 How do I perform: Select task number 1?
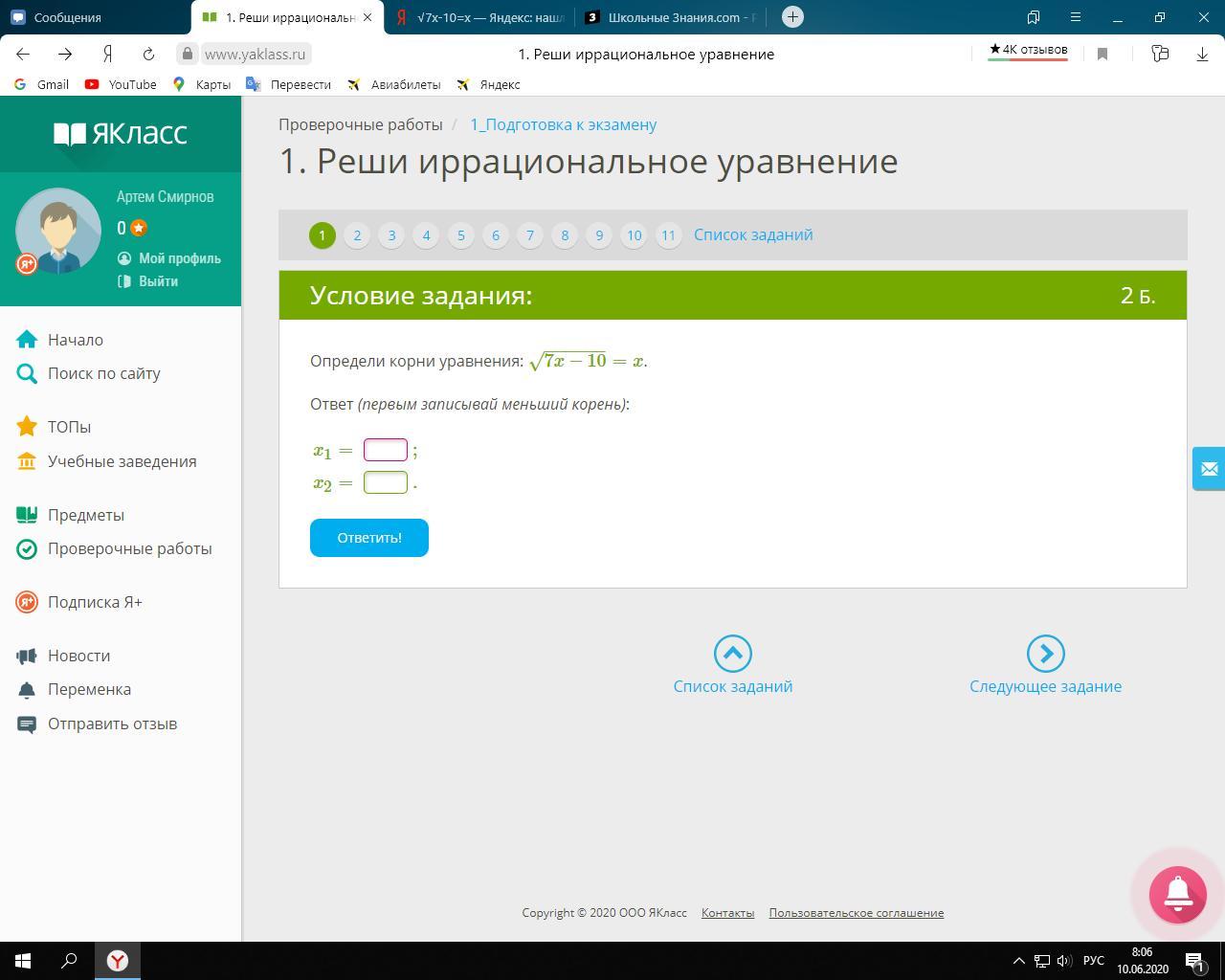click(x=323, y=235)
